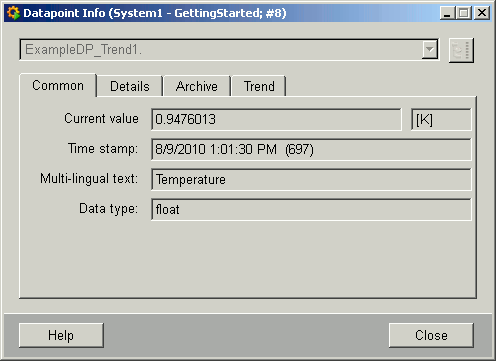This screenshot has width=496, height=361.
Task: Click the ExampleDP_Trend1 datapoint combo box
Action: pyautogui.click(x=229, y=50)
